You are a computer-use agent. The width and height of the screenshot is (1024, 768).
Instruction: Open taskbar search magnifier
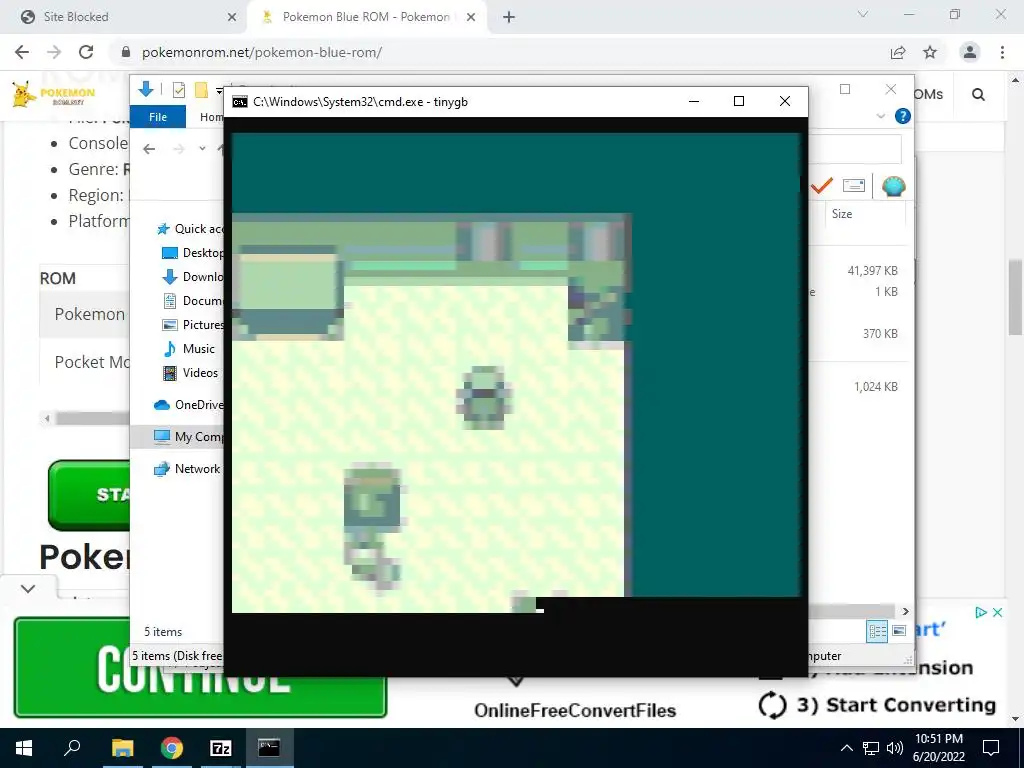tap(72, 748)
